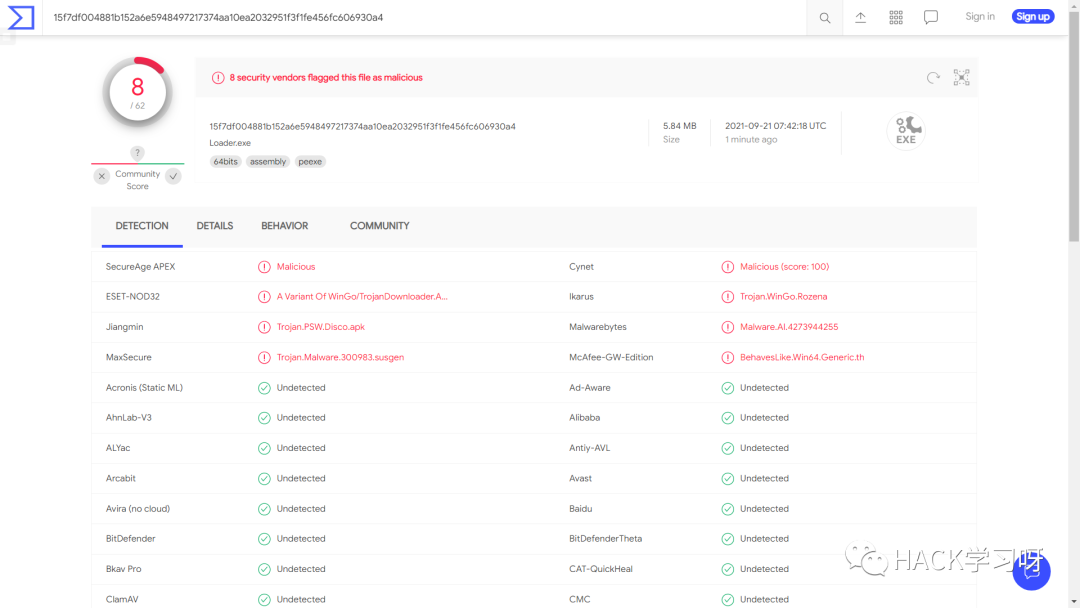
Task: Click the Bkav Pro vendor name
Action: (x=123, y=569)
